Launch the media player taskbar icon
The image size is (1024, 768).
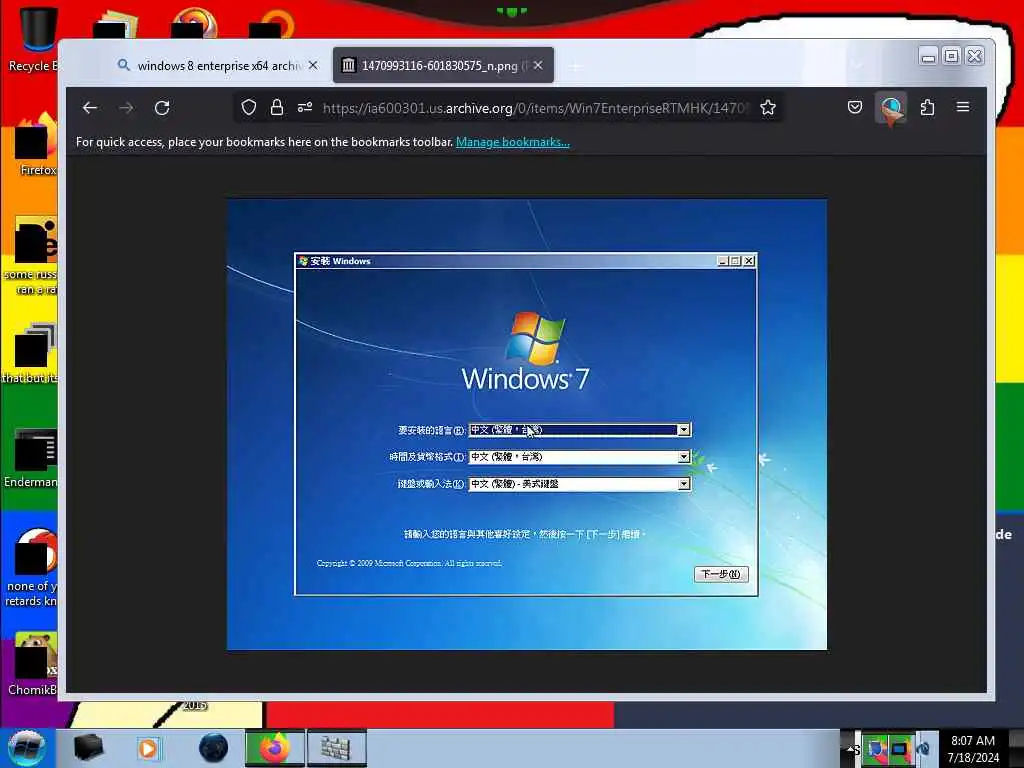148,748
